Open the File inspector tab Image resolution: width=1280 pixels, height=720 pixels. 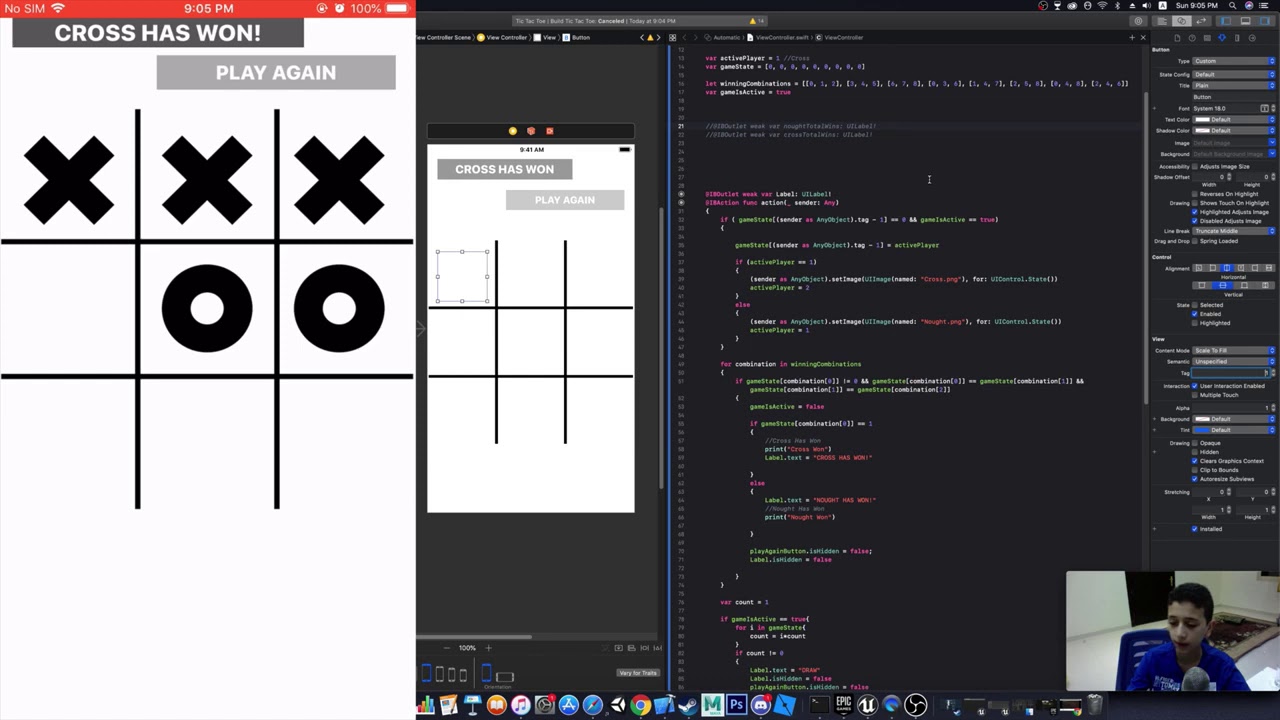[1177, 38]
